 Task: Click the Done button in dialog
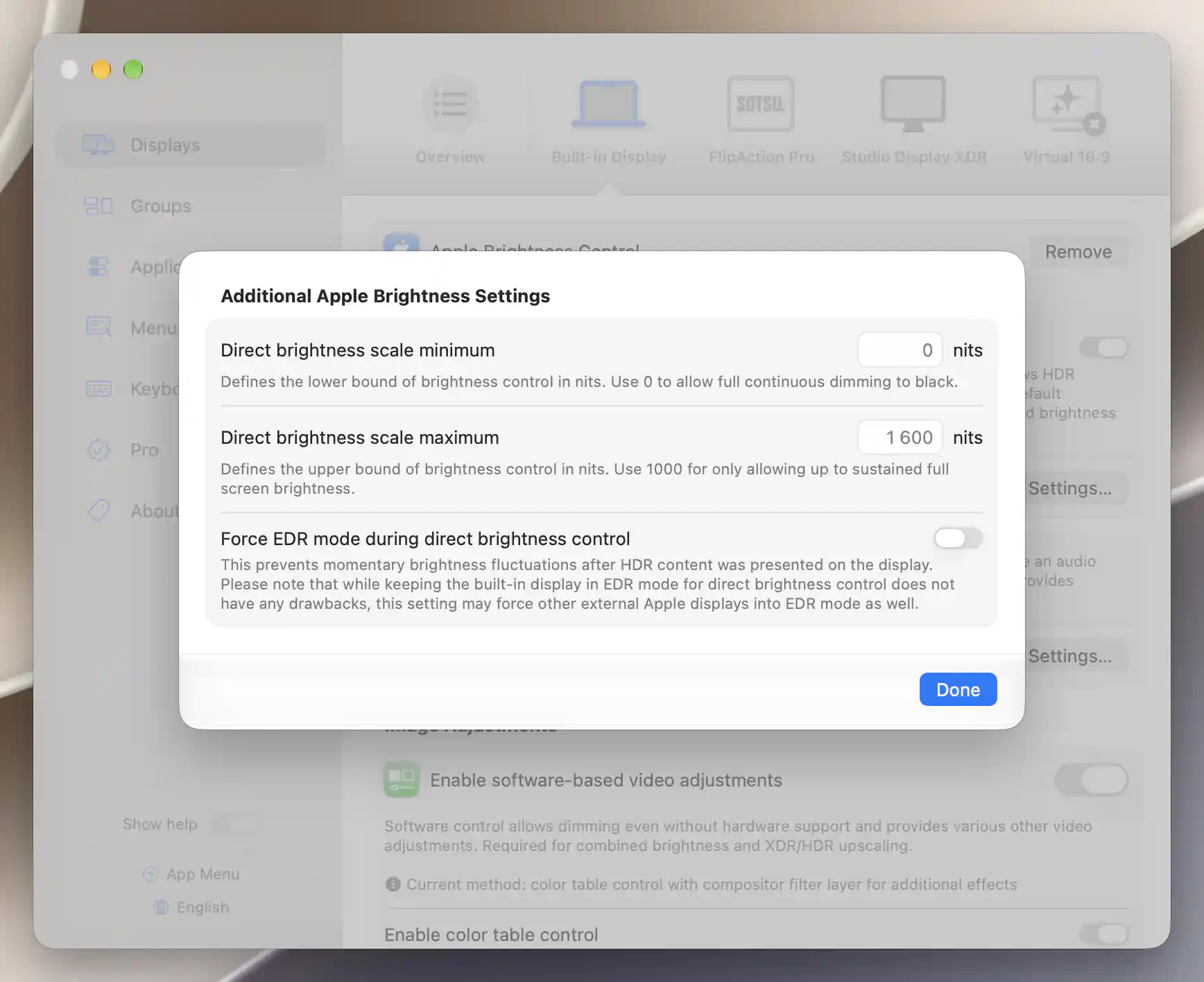click(958, 689)
